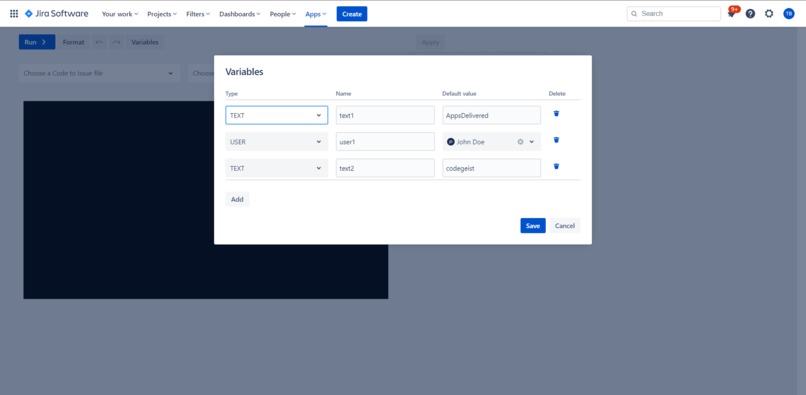Edit the text1 name field

[x=385, y=115]
